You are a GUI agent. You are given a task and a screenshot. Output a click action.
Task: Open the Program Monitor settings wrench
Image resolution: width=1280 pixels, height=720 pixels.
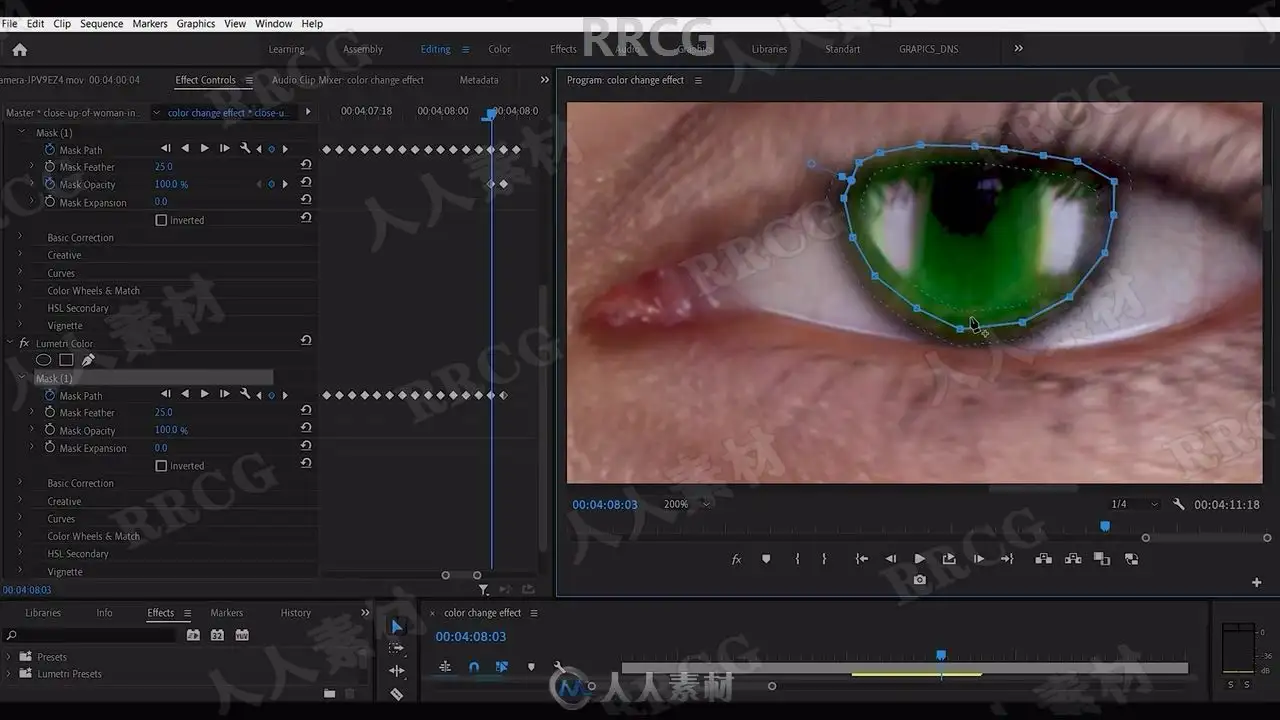pyautogui.click(x=1179, y=505)
